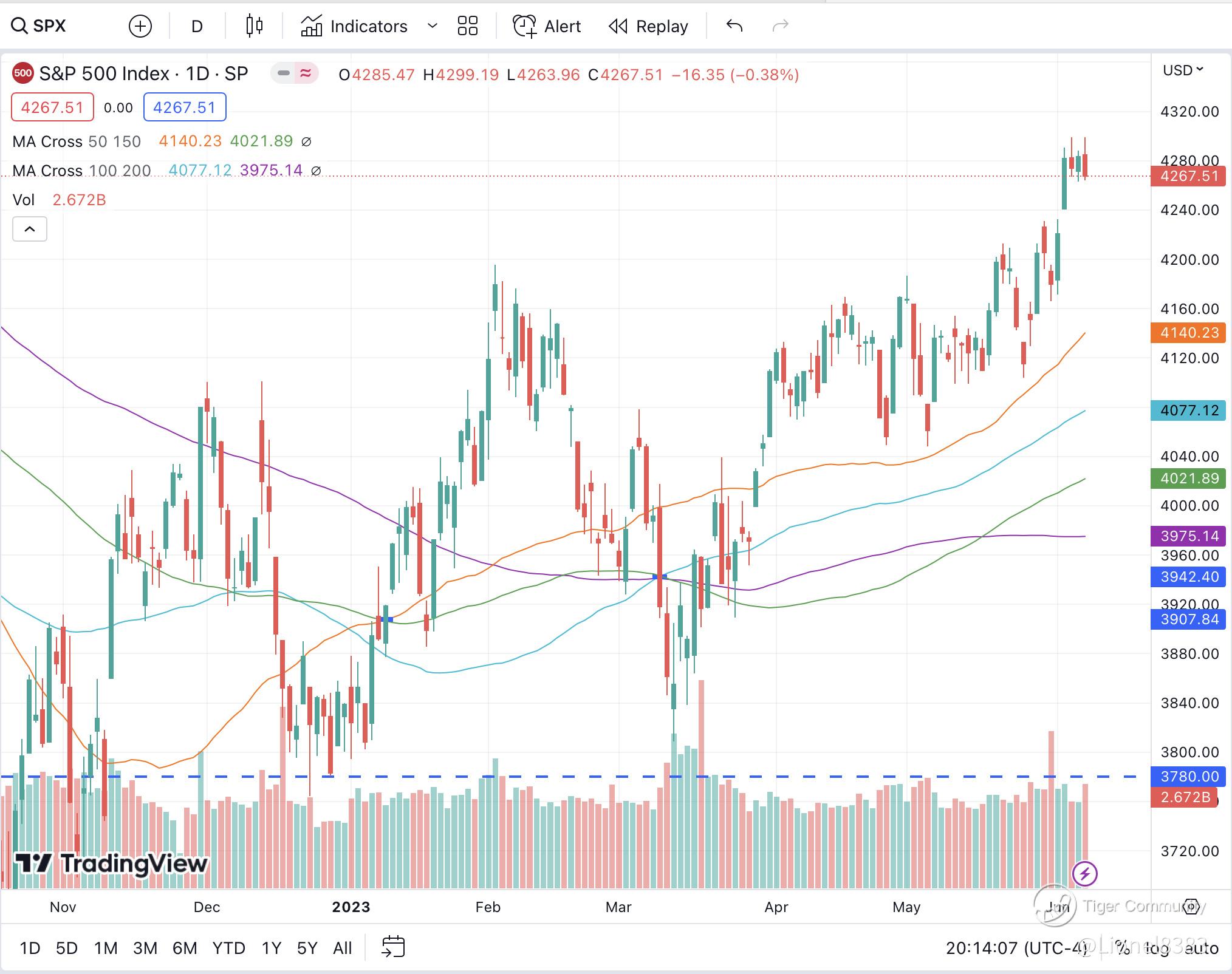Open the USD currency dropdown

[x=1182, y=70]
